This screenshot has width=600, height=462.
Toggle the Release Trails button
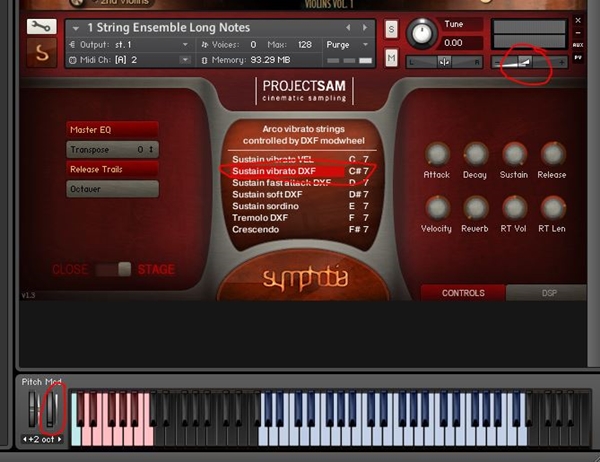point(112,169)
